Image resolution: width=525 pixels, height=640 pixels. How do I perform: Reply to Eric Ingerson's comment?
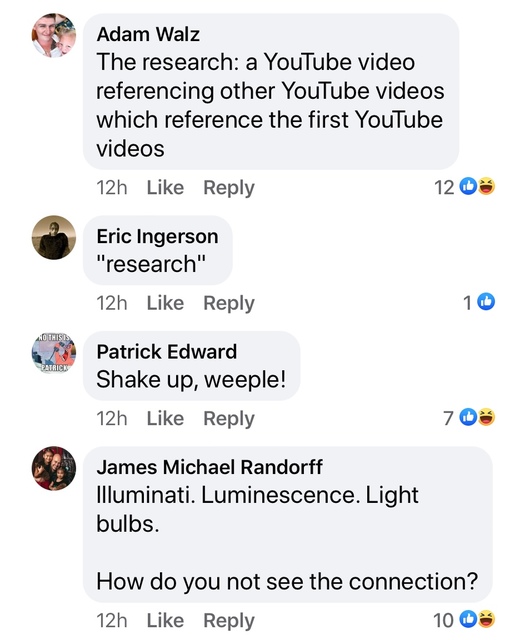pos(229,303)
